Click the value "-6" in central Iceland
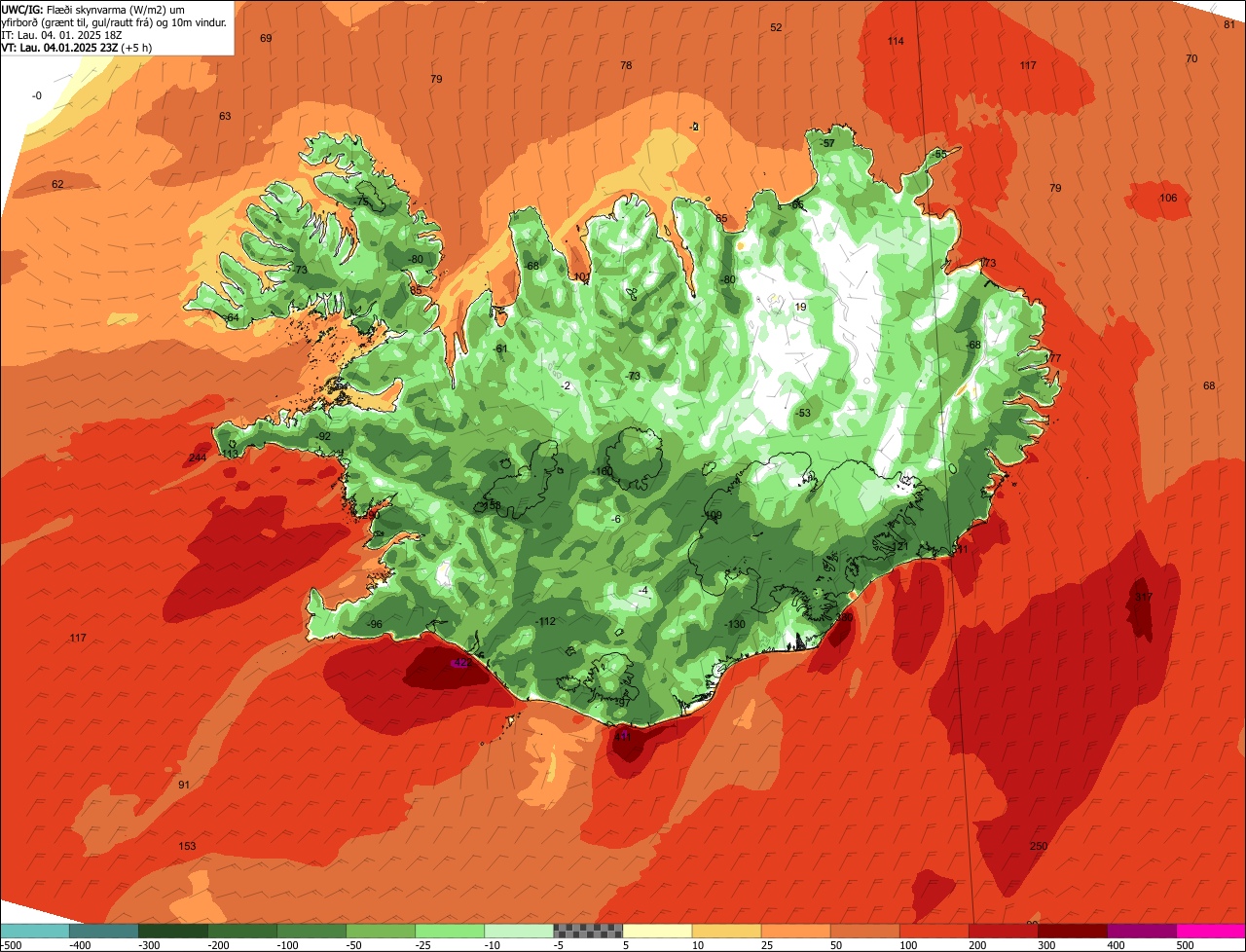This screenshot has height=952, width=1246. 615,519
